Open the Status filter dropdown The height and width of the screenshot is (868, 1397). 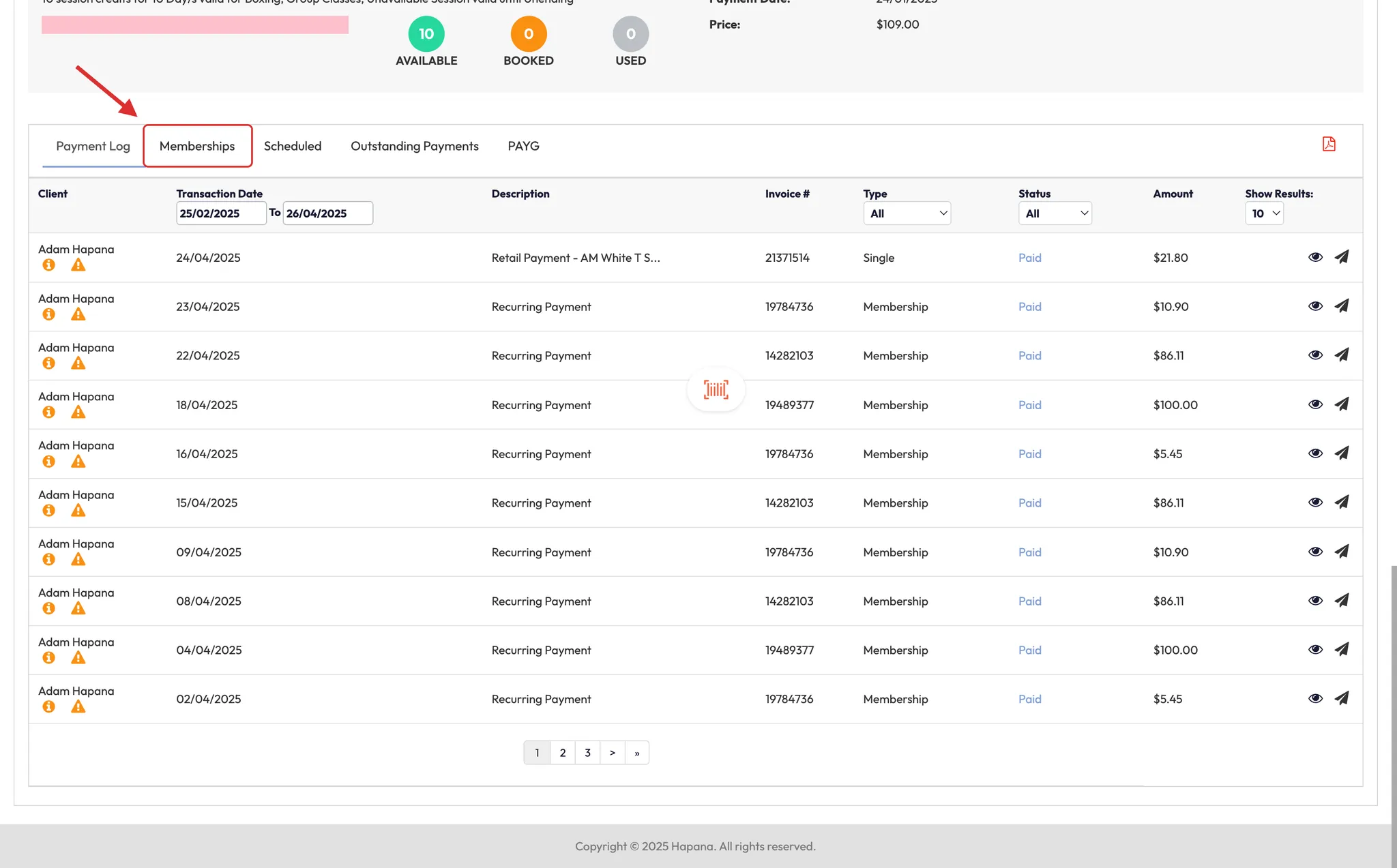[x=1055, y=213]
